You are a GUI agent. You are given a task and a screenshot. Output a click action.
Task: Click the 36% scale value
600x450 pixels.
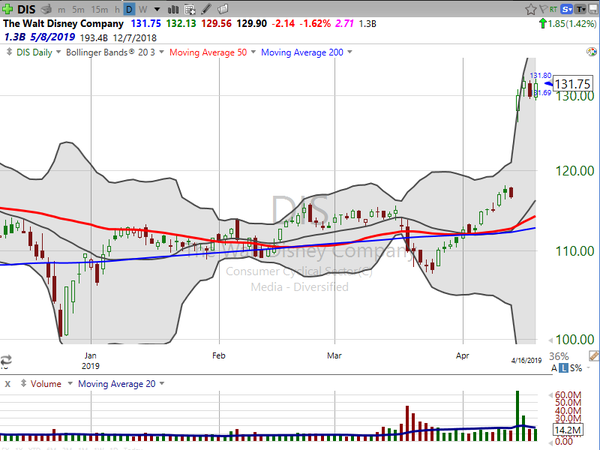click(x=559, y=356)
